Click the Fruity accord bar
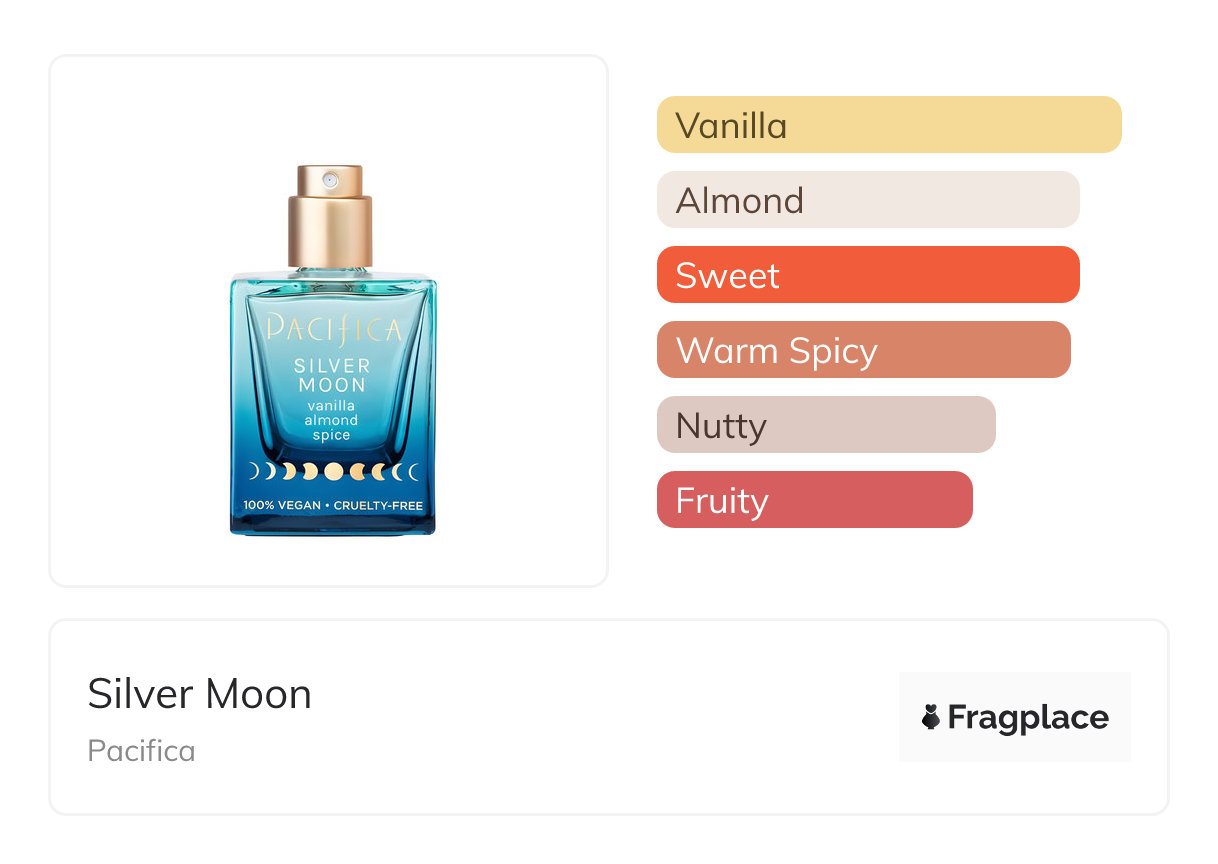Image resolution: width=1218 pixels, height=864 pixels. [815, 500]
